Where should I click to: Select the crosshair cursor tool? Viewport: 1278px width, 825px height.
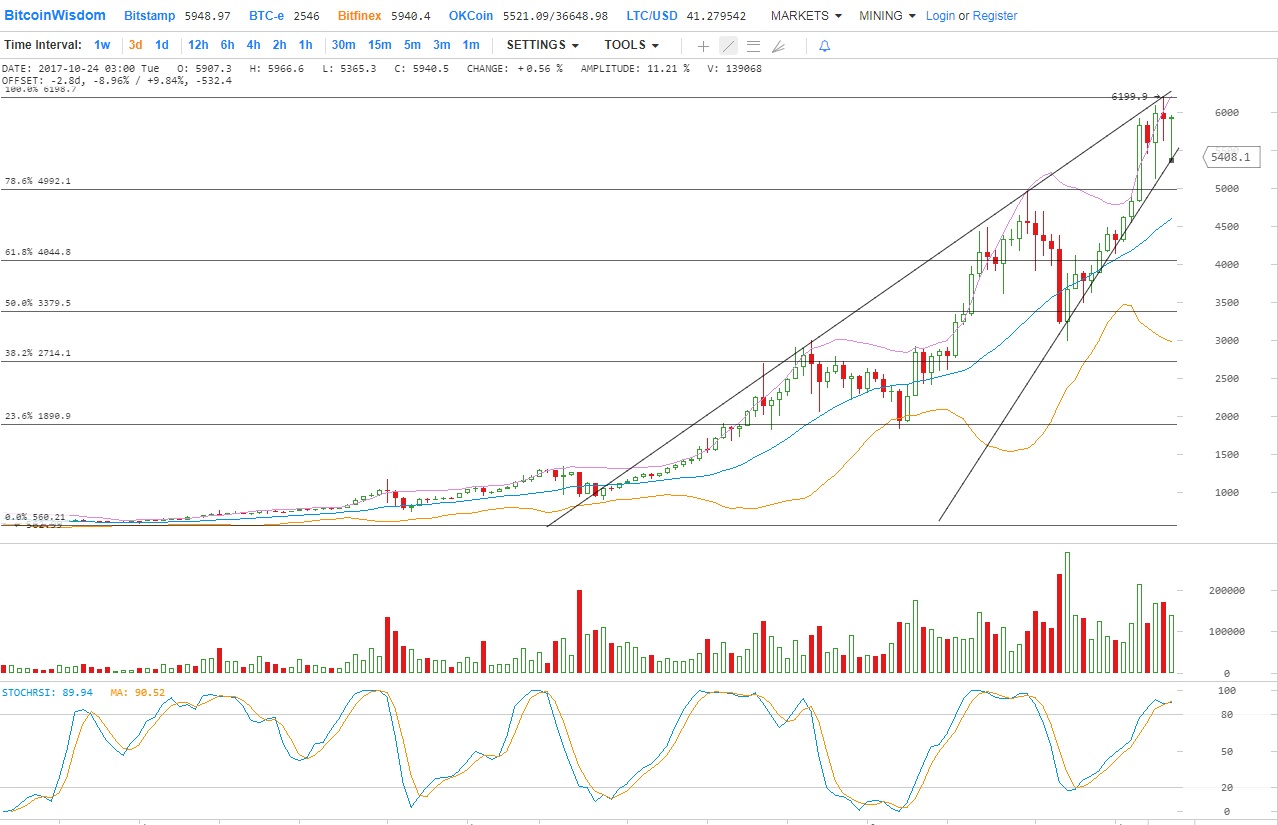tap(703, 46)
